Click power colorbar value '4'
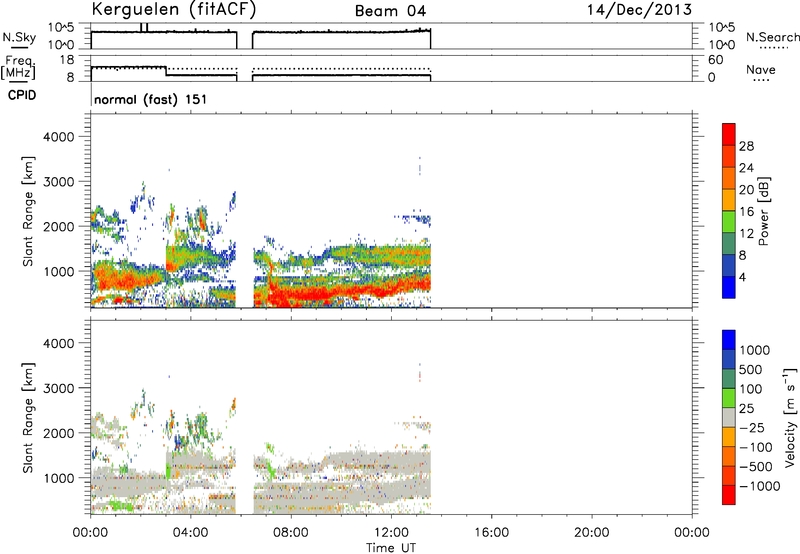 742,277
